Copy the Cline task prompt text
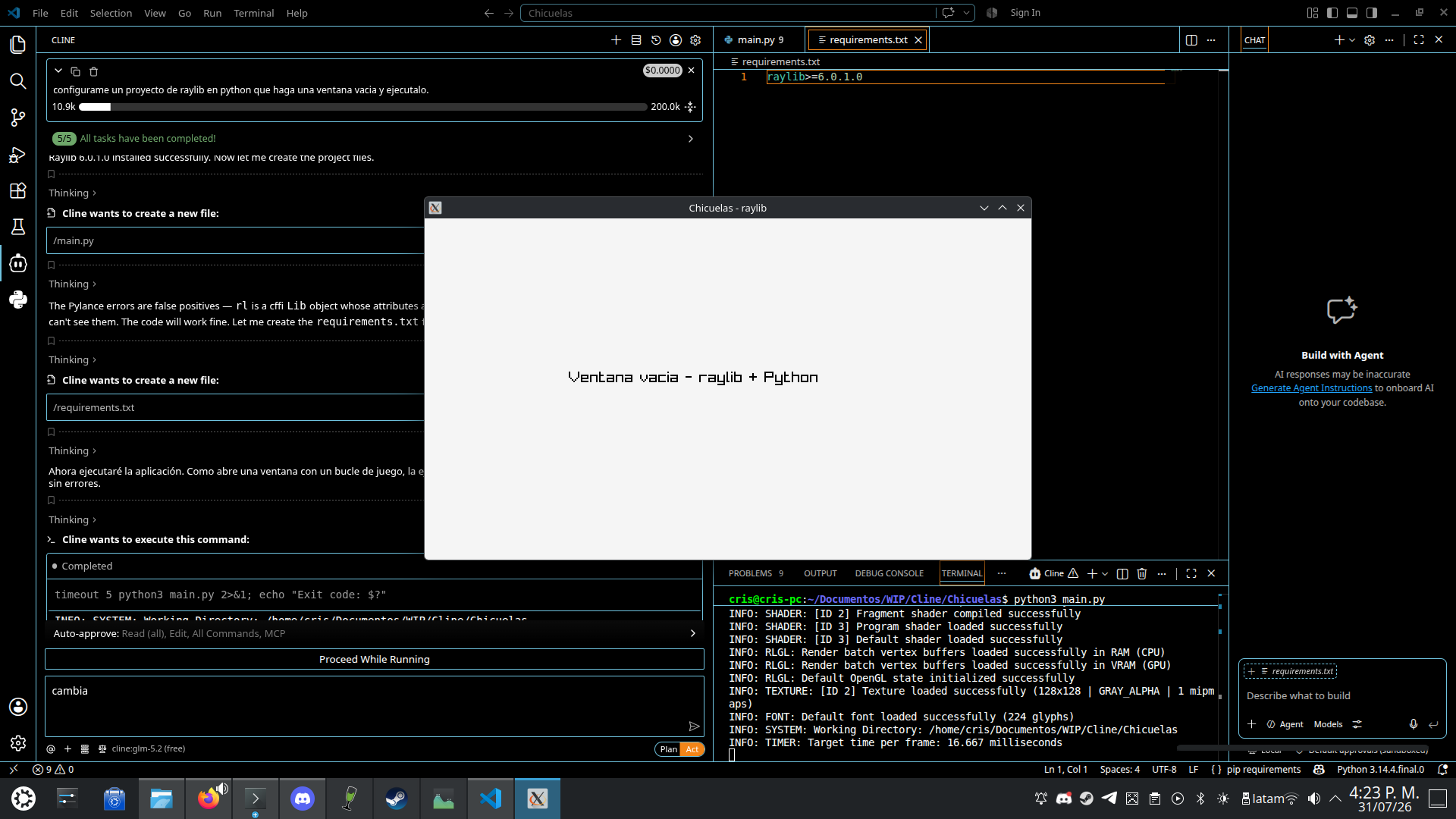Image resolution: width=1456 pixels, height=819 pixels. (75, 71)
